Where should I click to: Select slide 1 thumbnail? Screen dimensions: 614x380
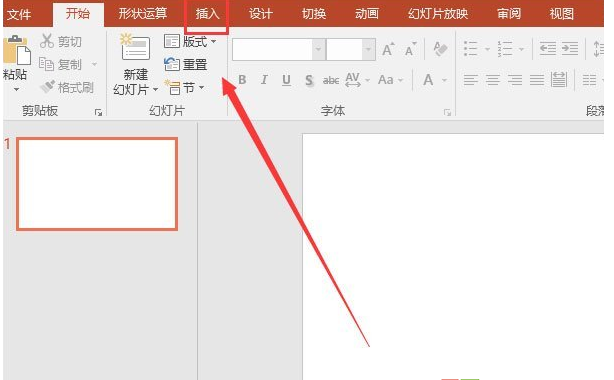[x=97, y=184]
